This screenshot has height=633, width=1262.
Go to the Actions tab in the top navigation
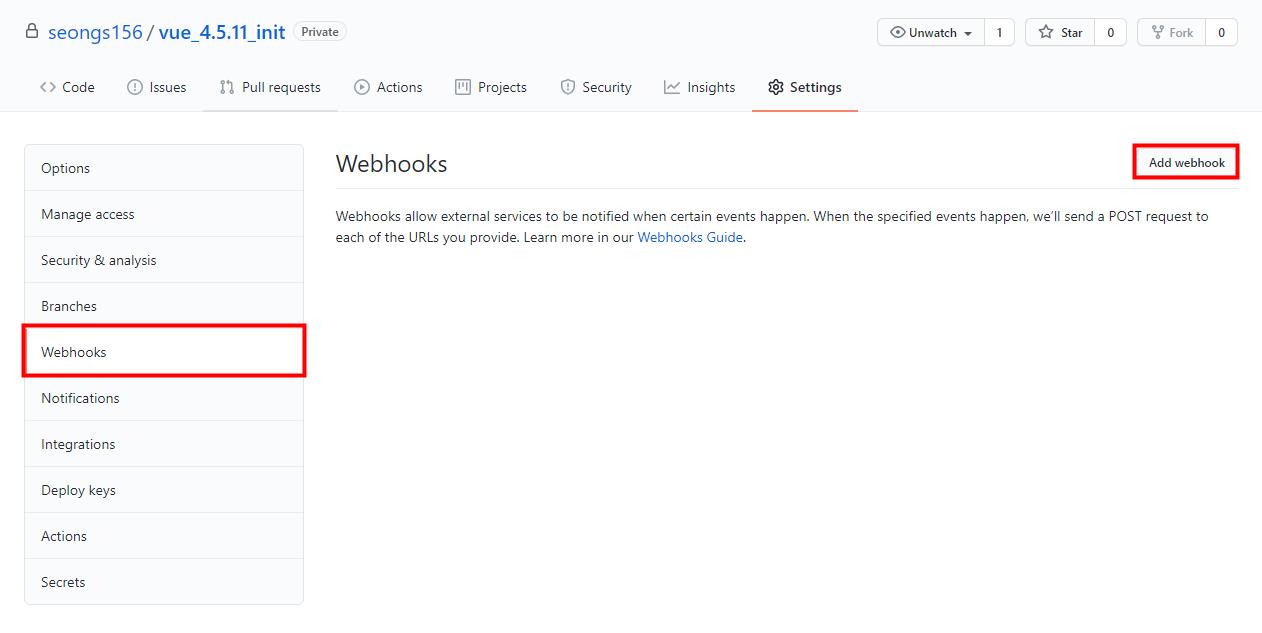399,87
